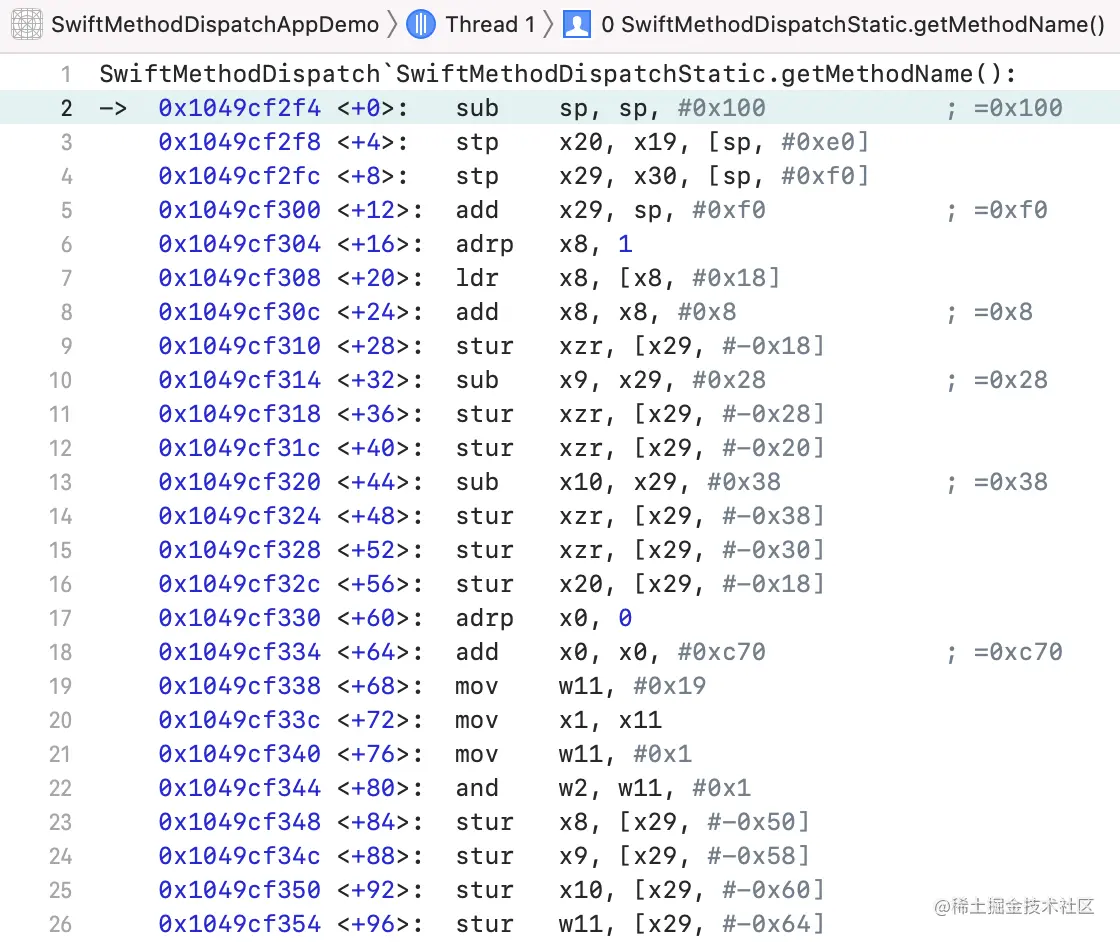Click operands 'w11, #0x19'

[x=632, y=686]
